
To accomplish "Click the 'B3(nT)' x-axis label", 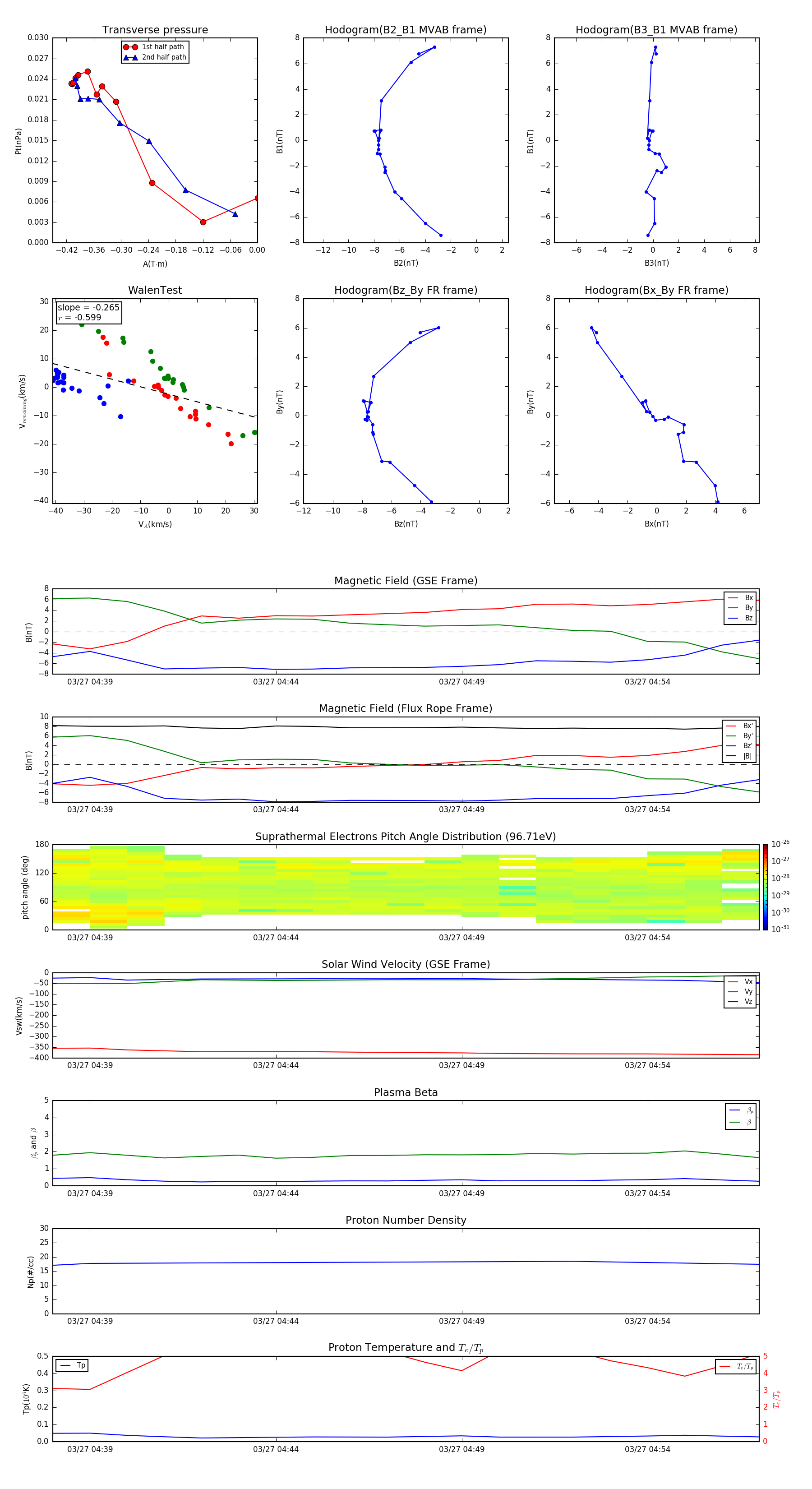I will 656,263.
